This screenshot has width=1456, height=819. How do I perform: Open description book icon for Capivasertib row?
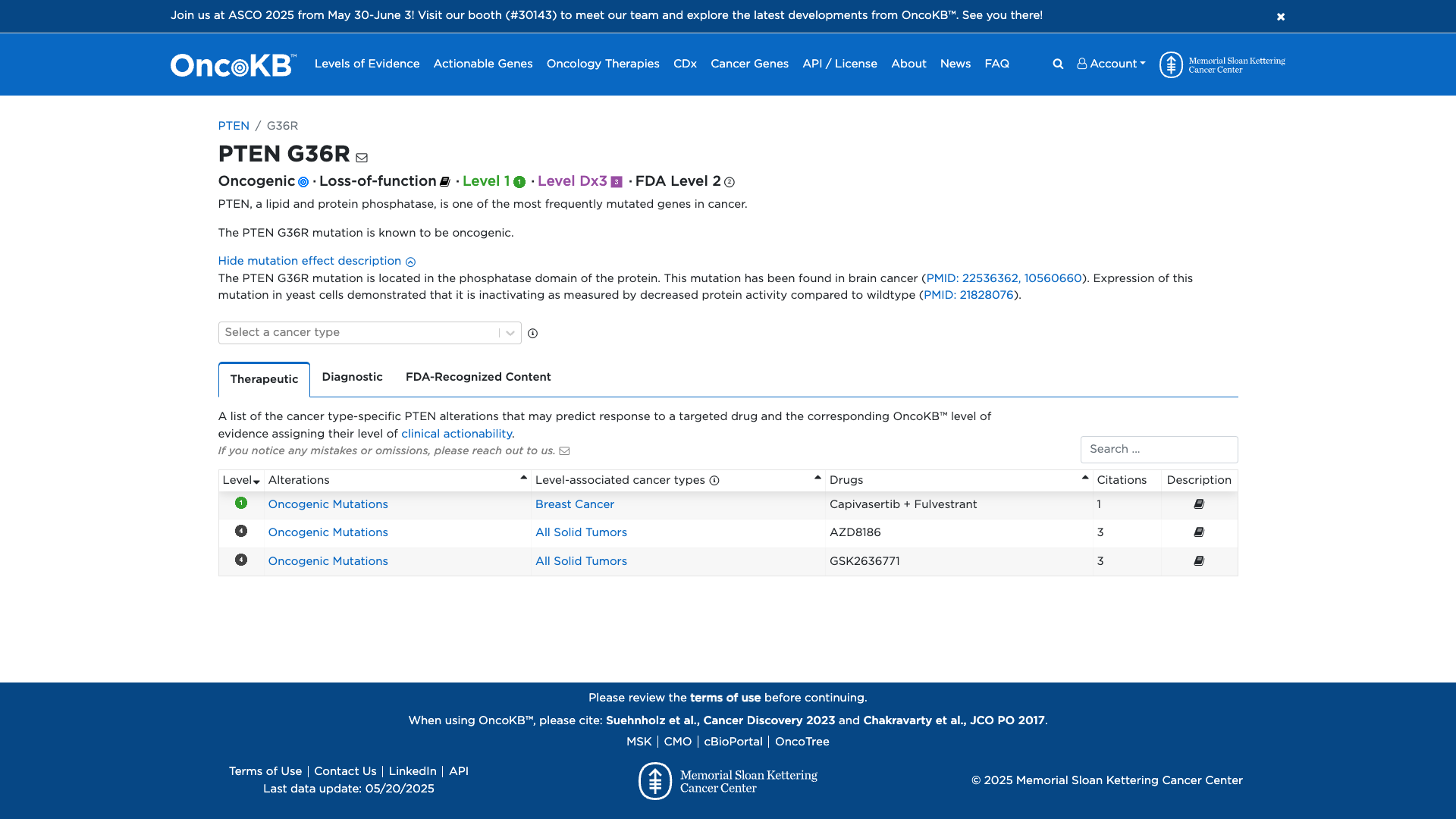(x=1199, y=504)
